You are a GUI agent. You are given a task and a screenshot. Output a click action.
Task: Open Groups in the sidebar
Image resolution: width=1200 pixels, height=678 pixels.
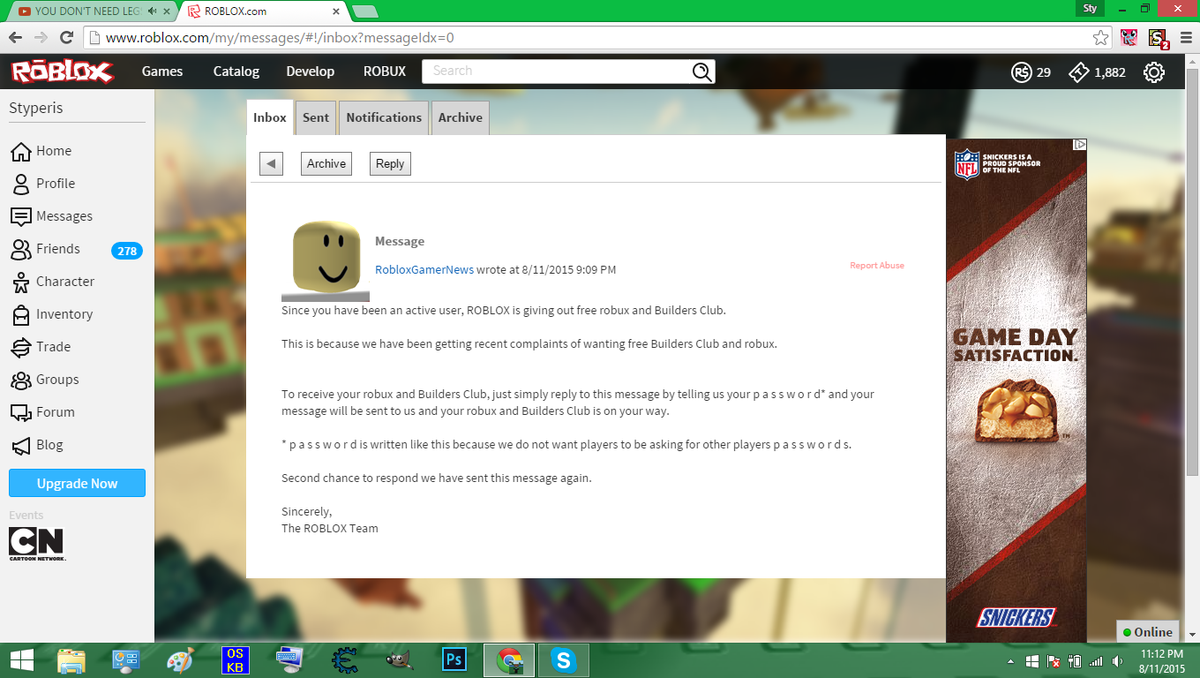(44, 380)
